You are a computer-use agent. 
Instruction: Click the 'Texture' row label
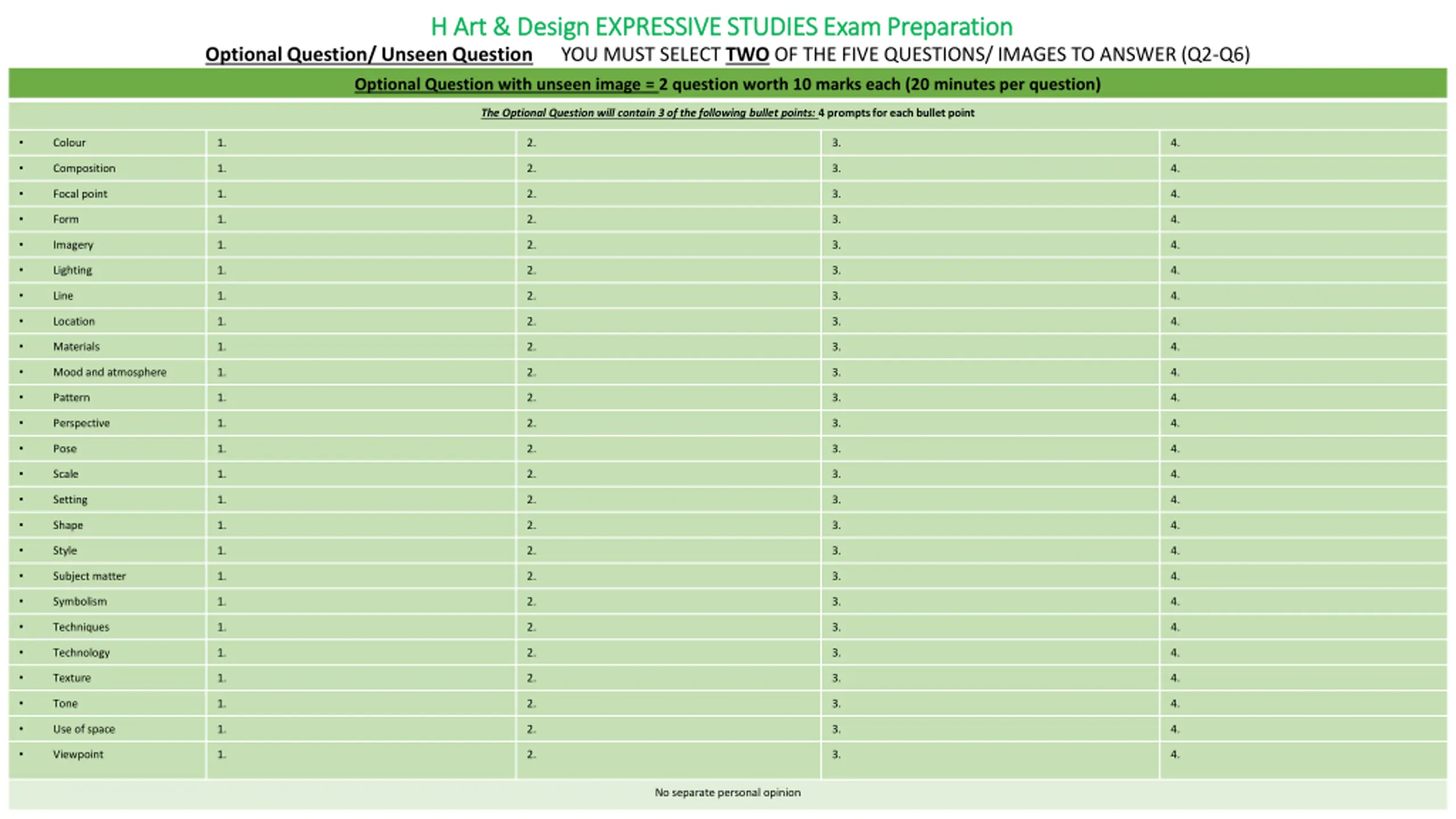point(72,678)
